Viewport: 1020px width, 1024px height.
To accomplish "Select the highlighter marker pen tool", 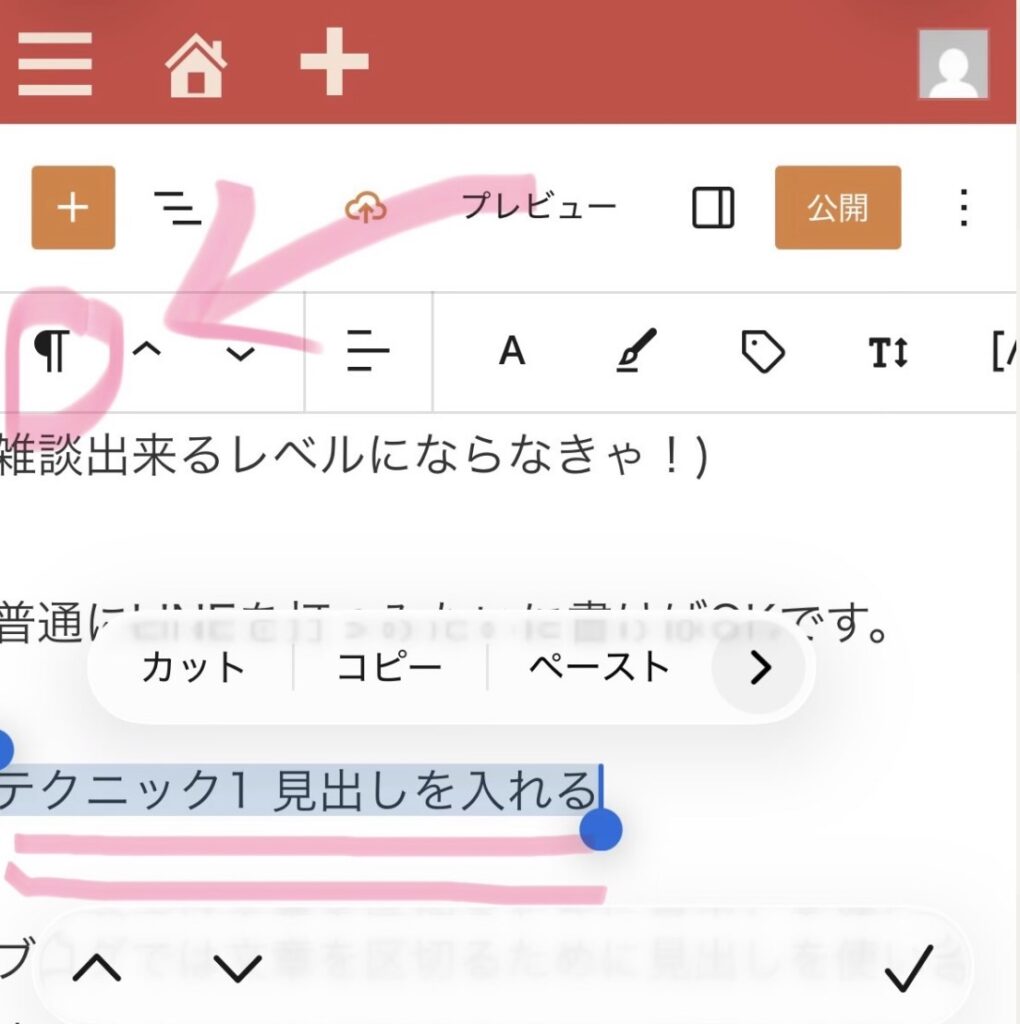I will point(637,351).
